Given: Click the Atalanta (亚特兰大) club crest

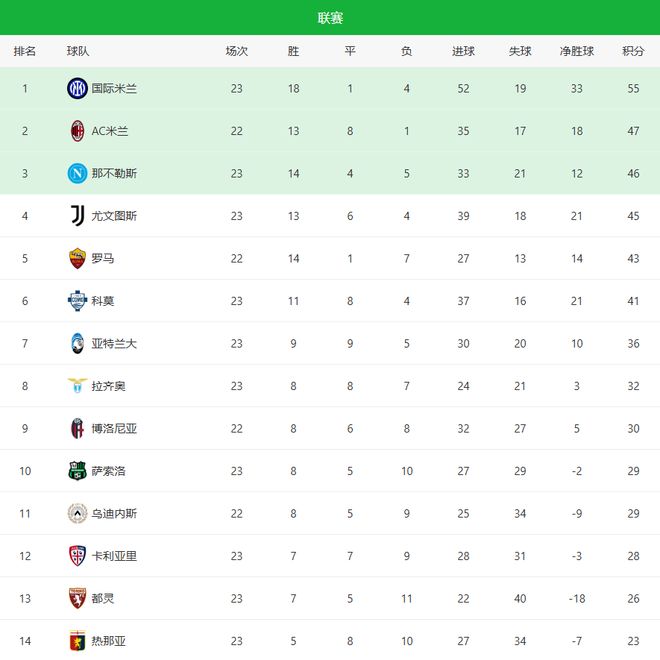Looking at the screenshot, I should click(77, 343).
